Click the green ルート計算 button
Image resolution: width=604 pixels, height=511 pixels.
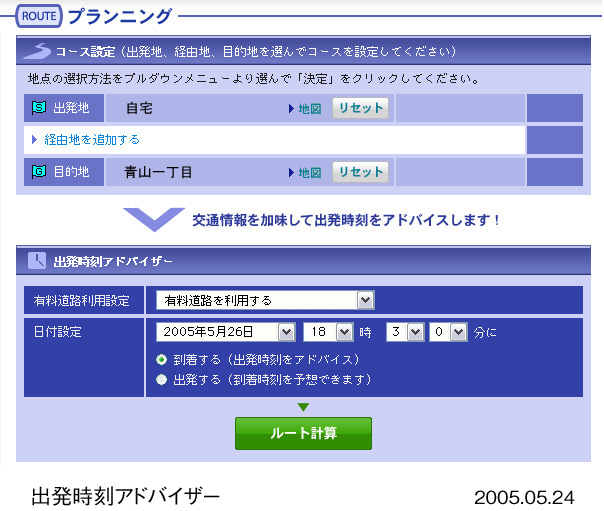click(303, 434)
